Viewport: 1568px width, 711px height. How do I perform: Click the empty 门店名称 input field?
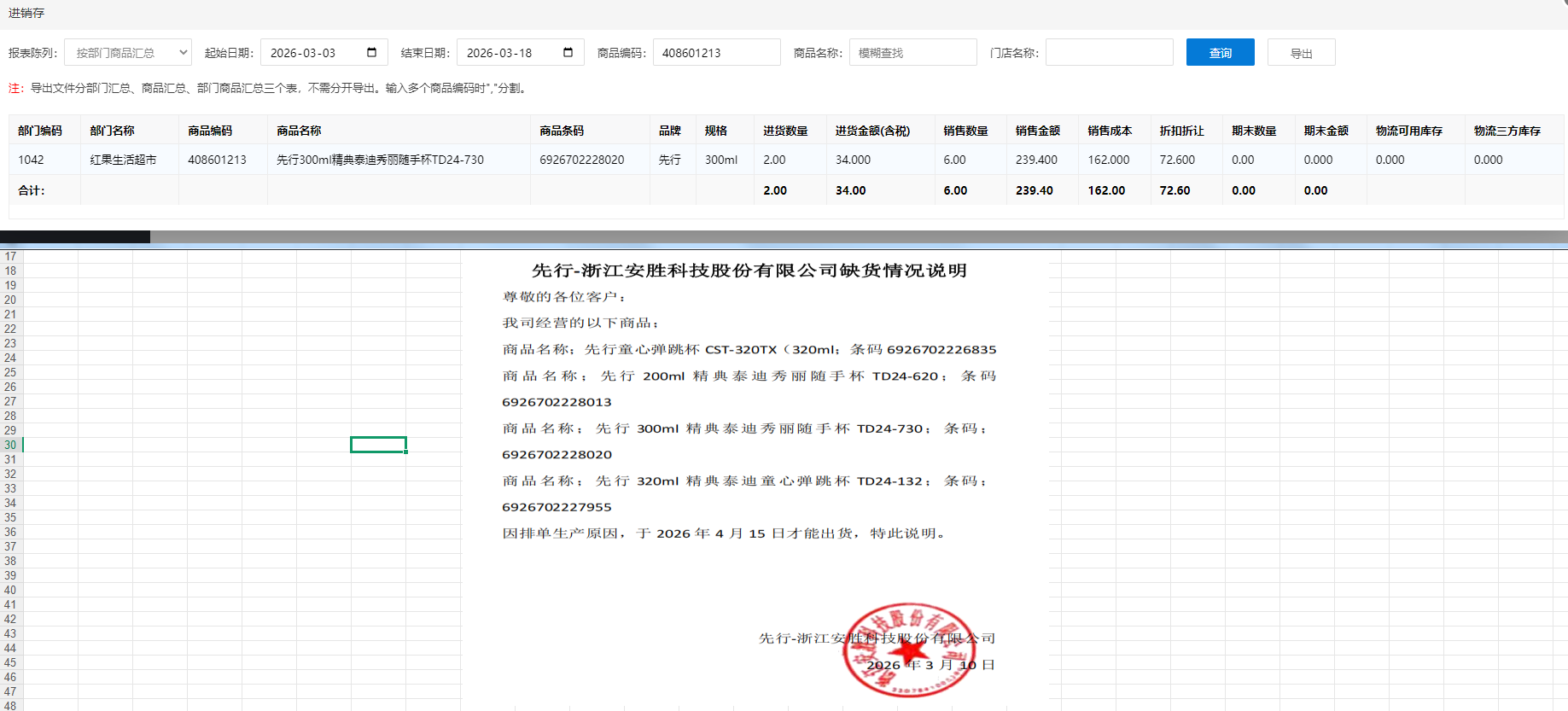coord(1108,52)
